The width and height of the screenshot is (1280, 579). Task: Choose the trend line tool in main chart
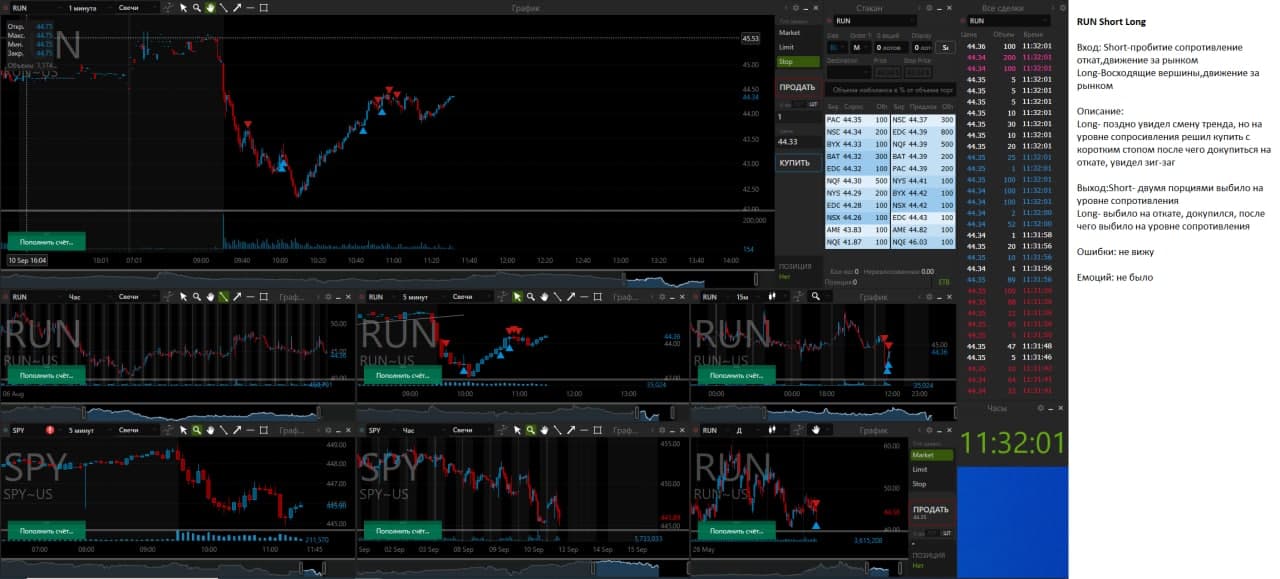point(223,8)
